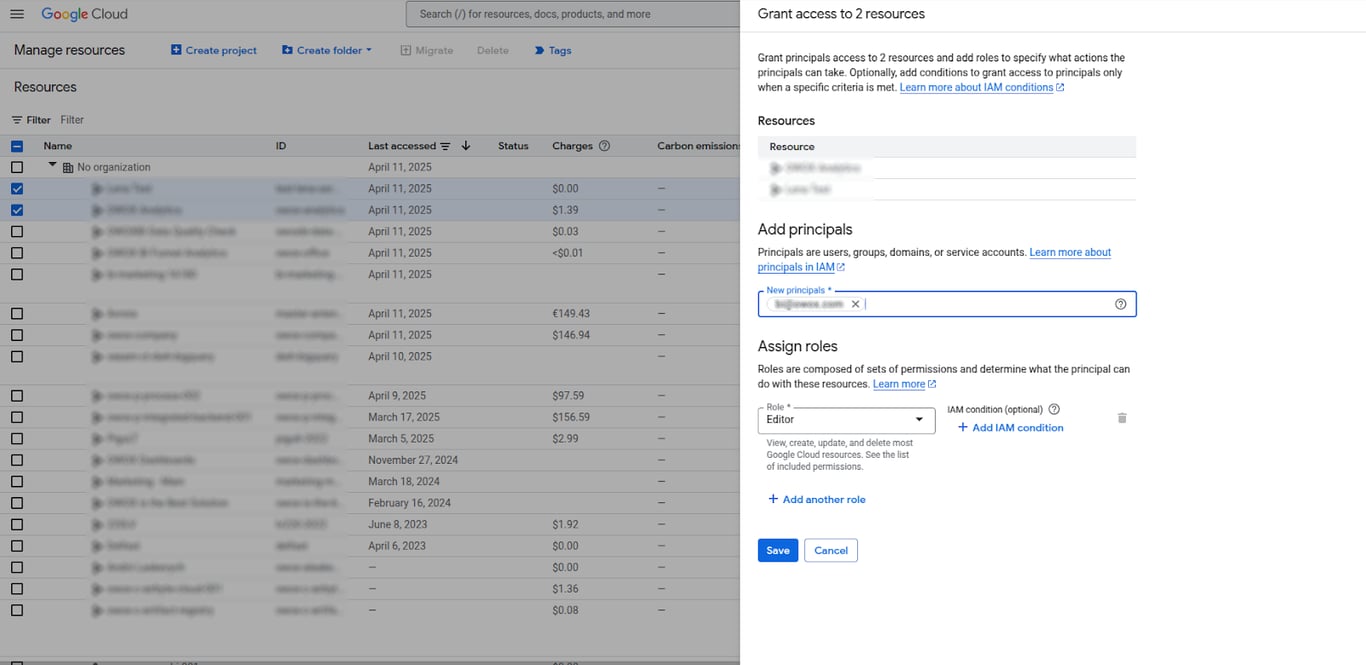Click the help icon inside New principals field
Viewport: 1366px width, 665px height.
coord(1120,304)
